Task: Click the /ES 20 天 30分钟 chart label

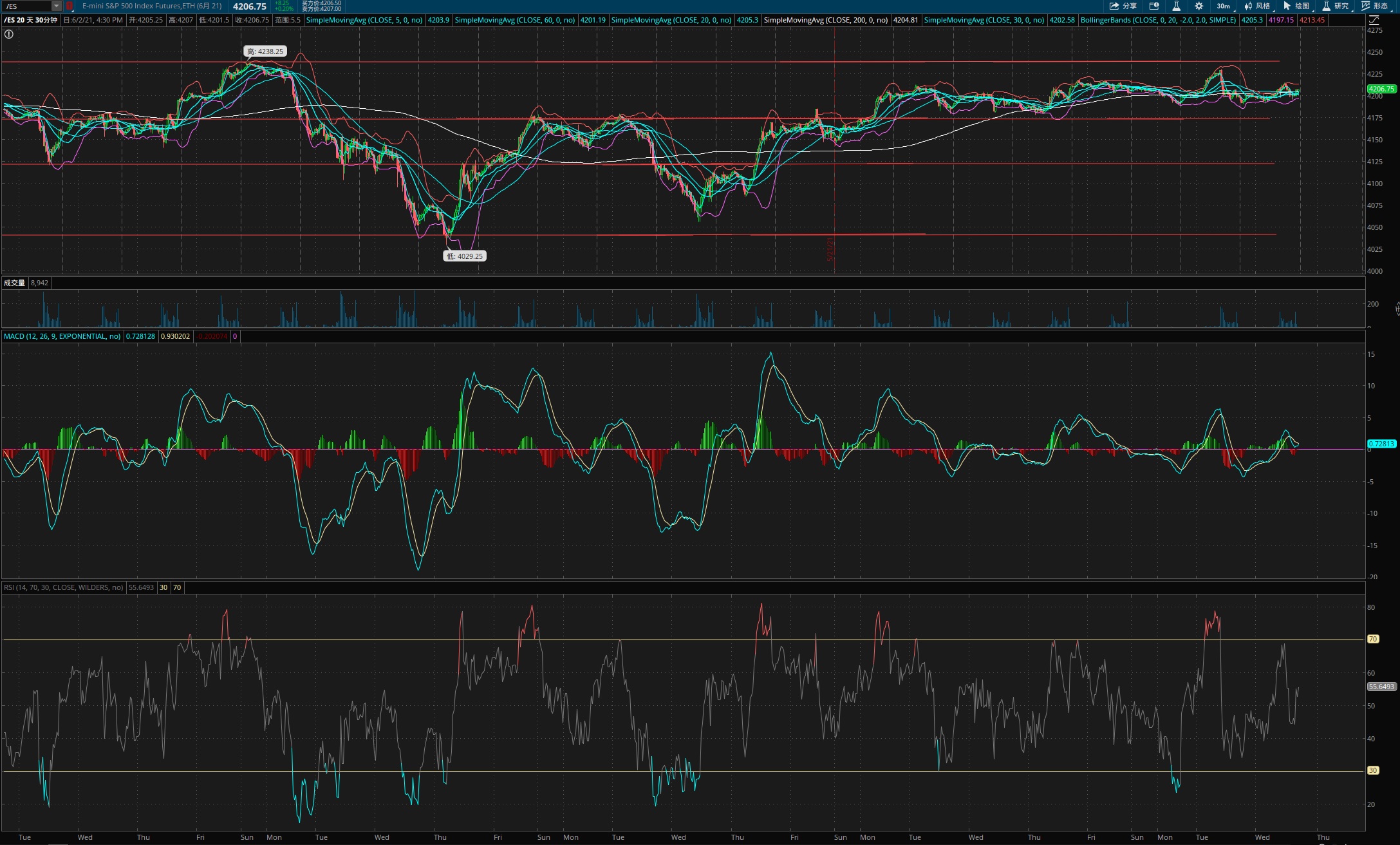Action: tap(30, 20)
